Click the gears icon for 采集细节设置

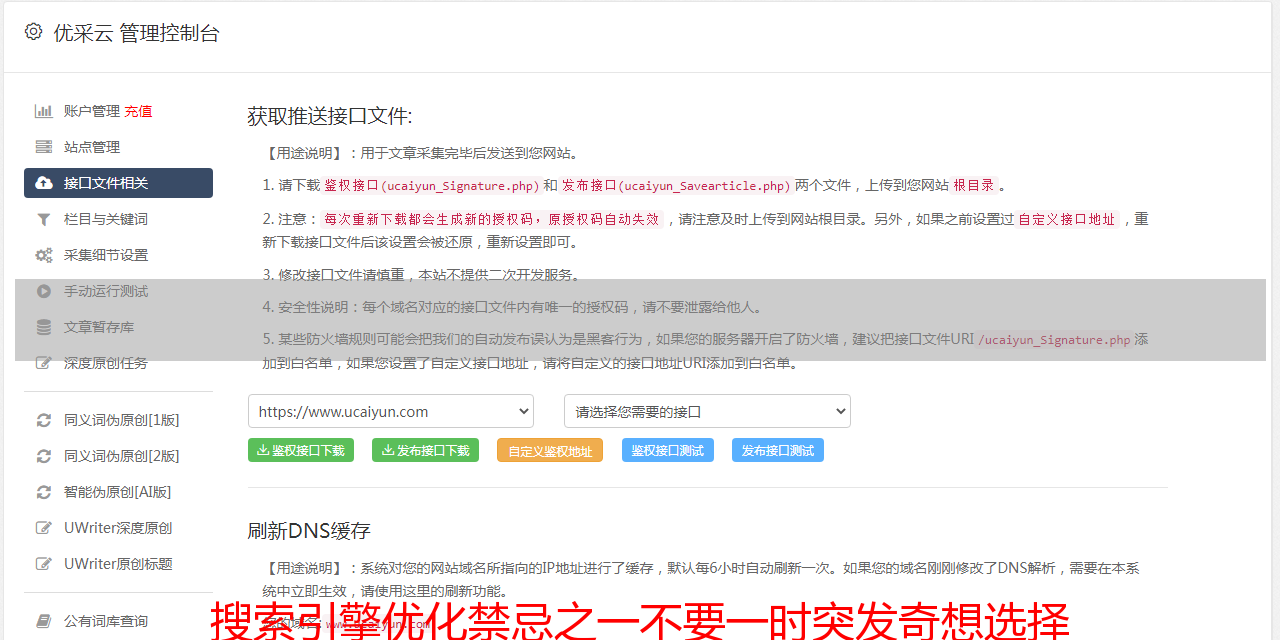pos(44,255)
